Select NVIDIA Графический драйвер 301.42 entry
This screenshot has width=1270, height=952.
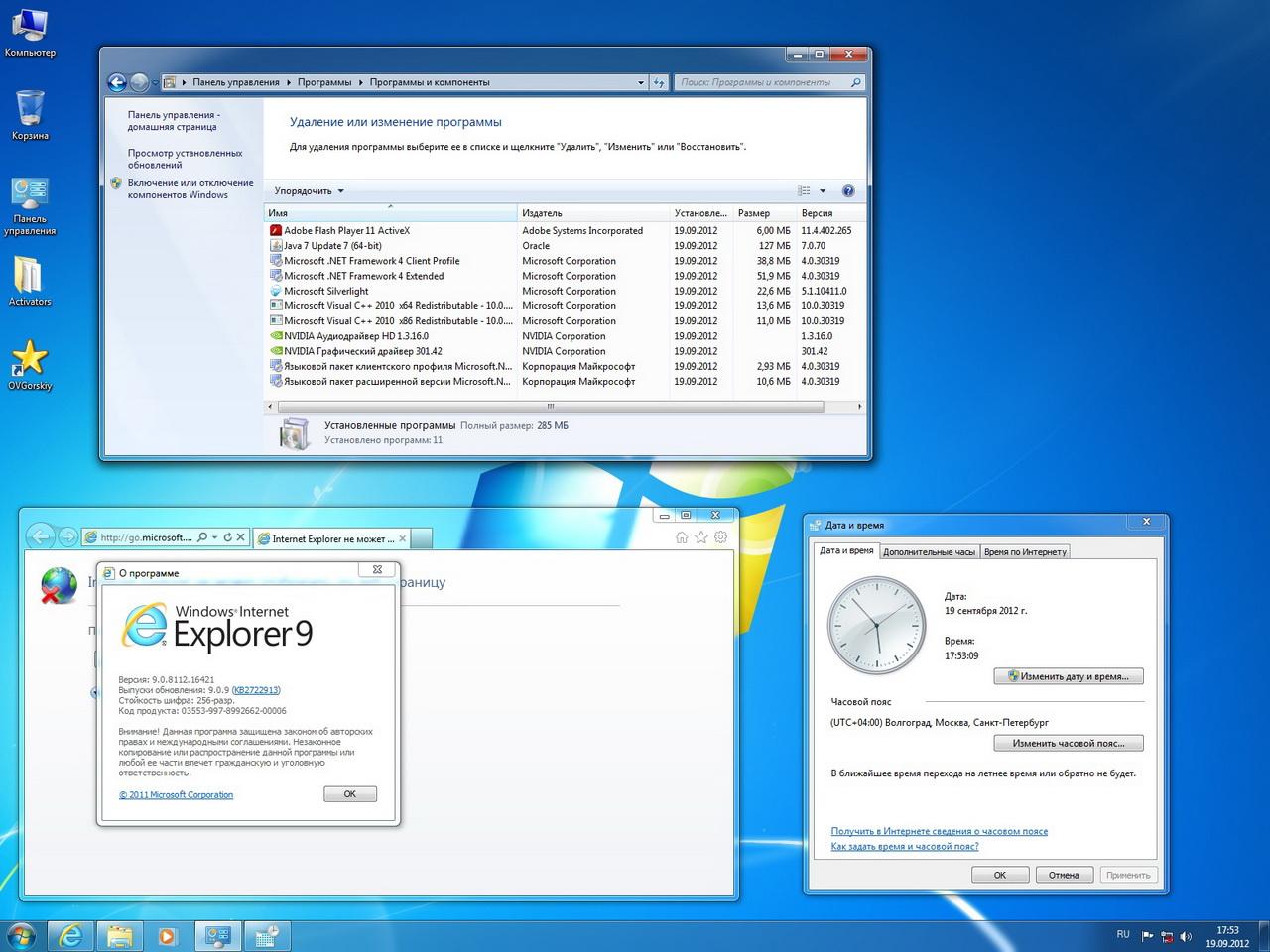565,351
